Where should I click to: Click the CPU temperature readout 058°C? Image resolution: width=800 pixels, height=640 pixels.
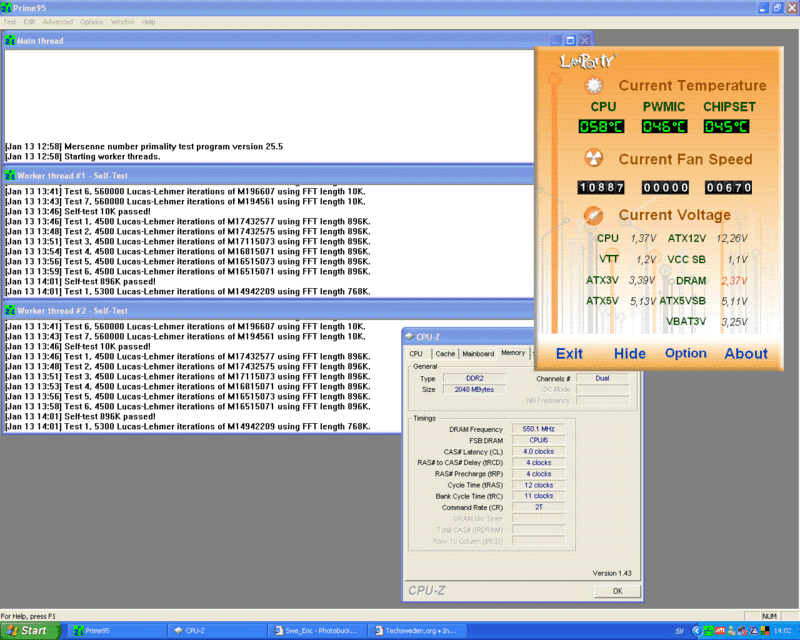click(x=601, y=127)
